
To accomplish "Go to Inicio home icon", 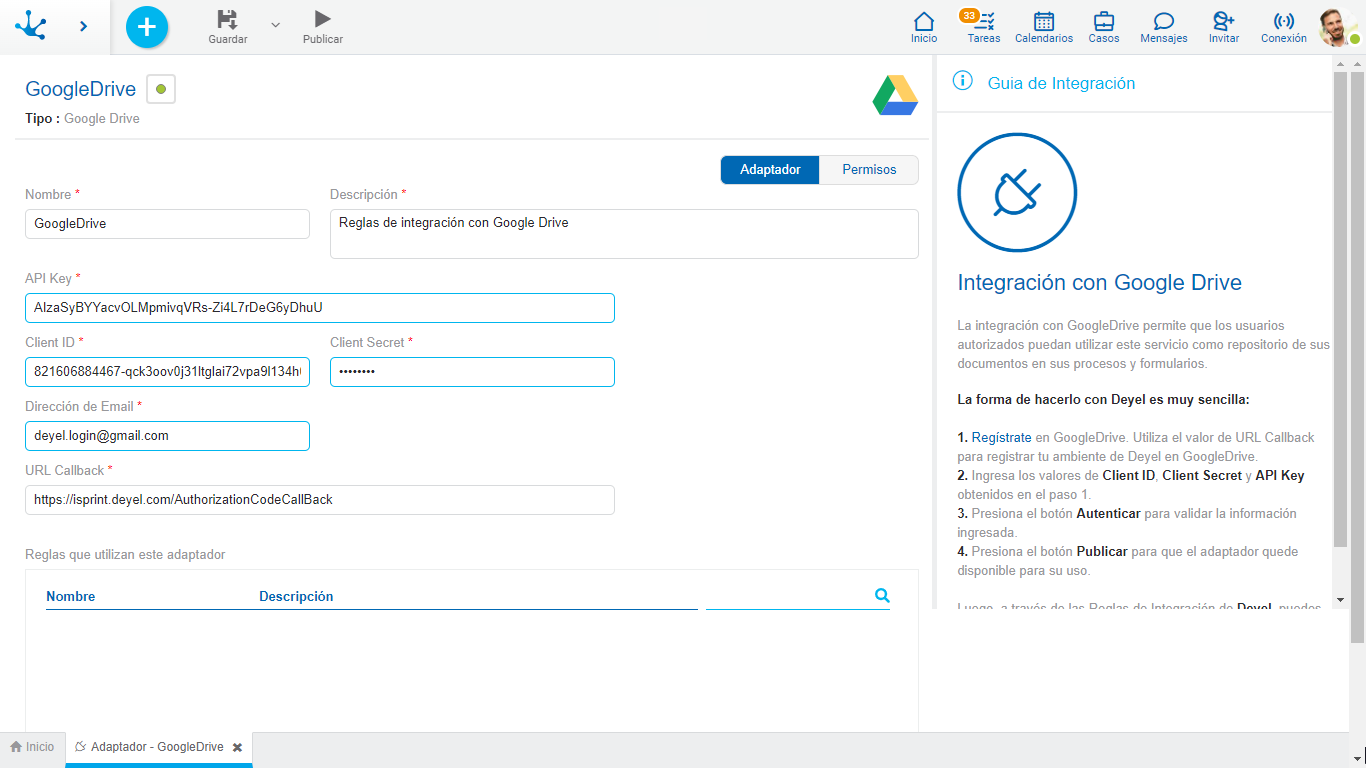I will [924, 27].
